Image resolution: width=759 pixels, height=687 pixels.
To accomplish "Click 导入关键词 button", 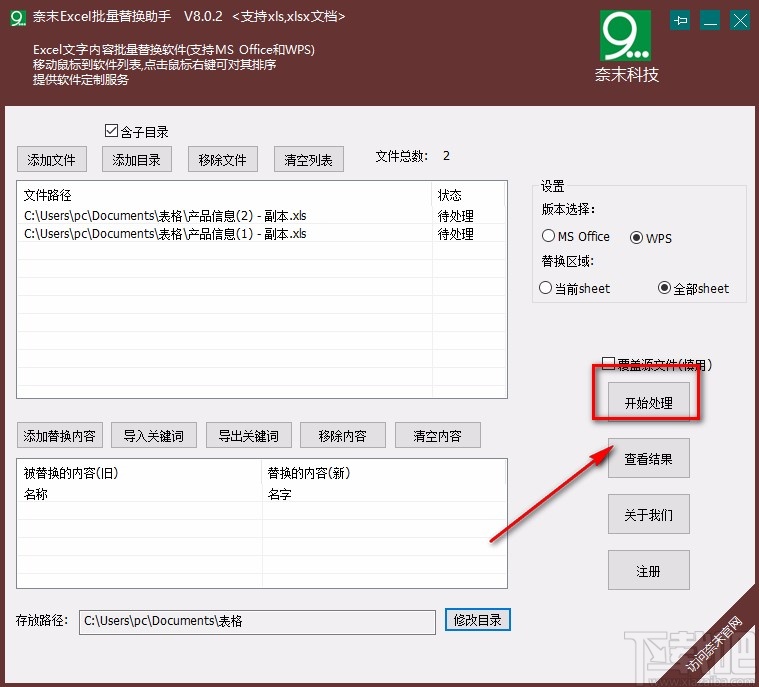I will 154,435.
